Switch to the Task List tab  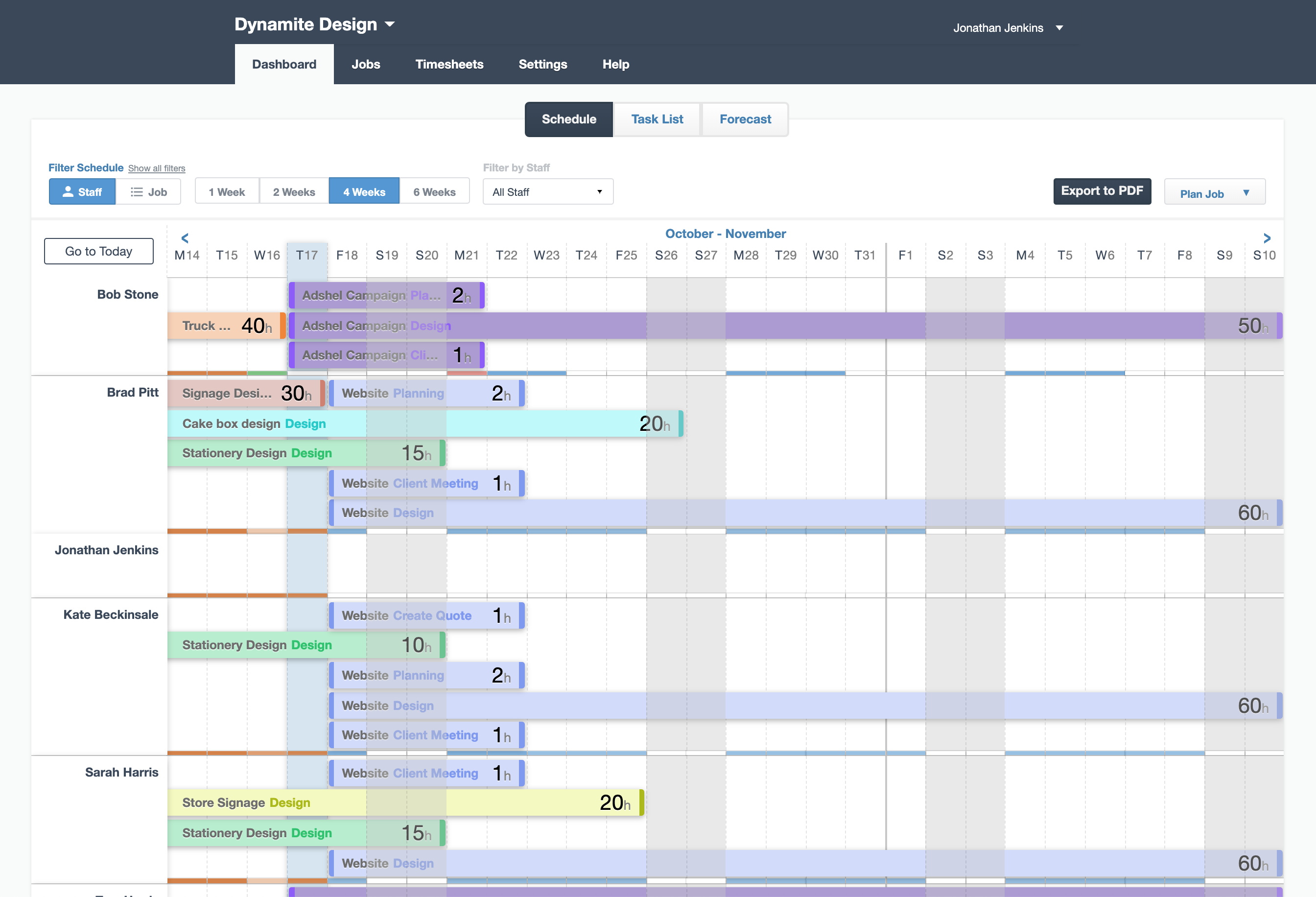pyautogui.click(x=657, y=119)
